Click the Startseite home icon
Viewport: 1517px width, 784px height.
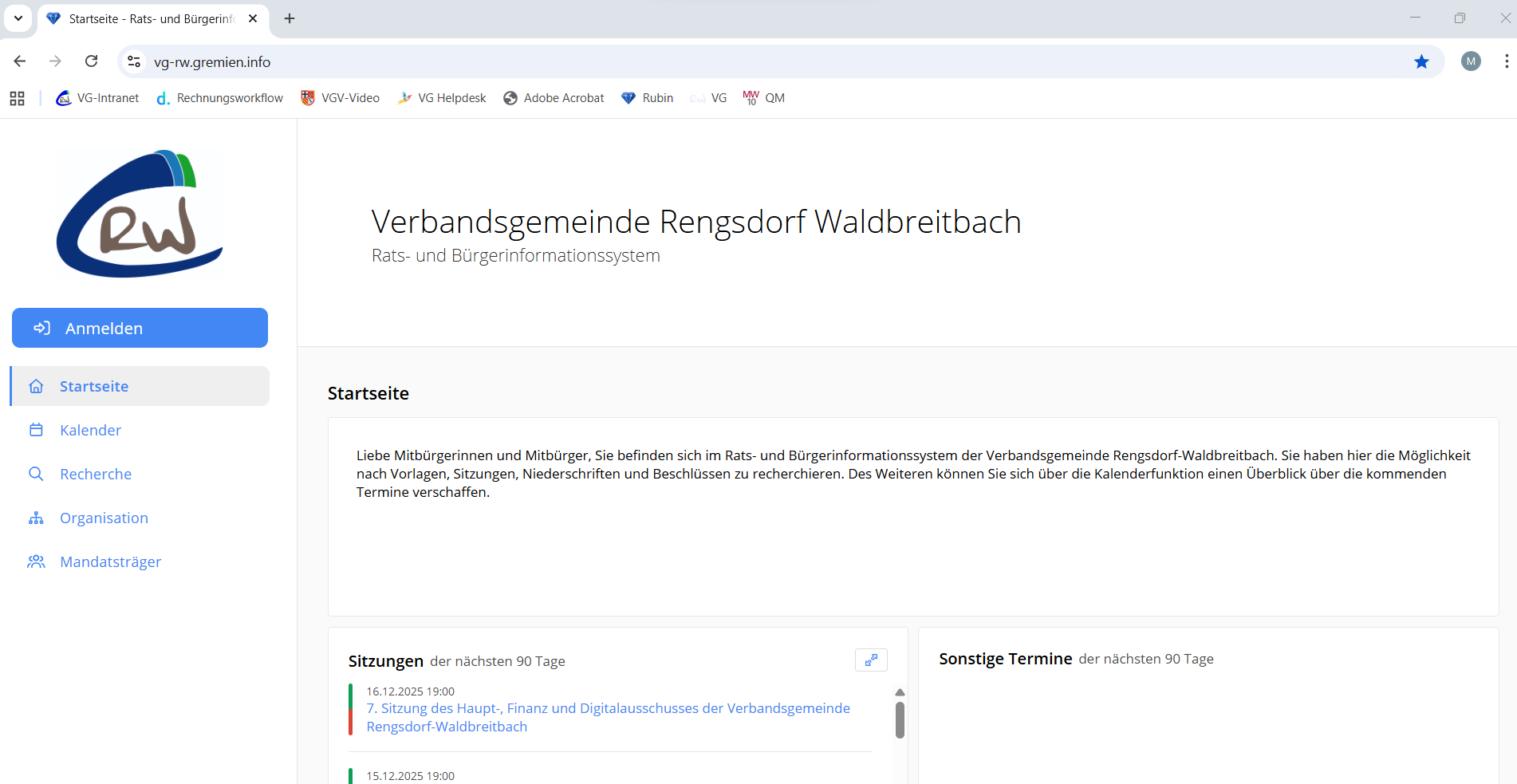(36, 386)
